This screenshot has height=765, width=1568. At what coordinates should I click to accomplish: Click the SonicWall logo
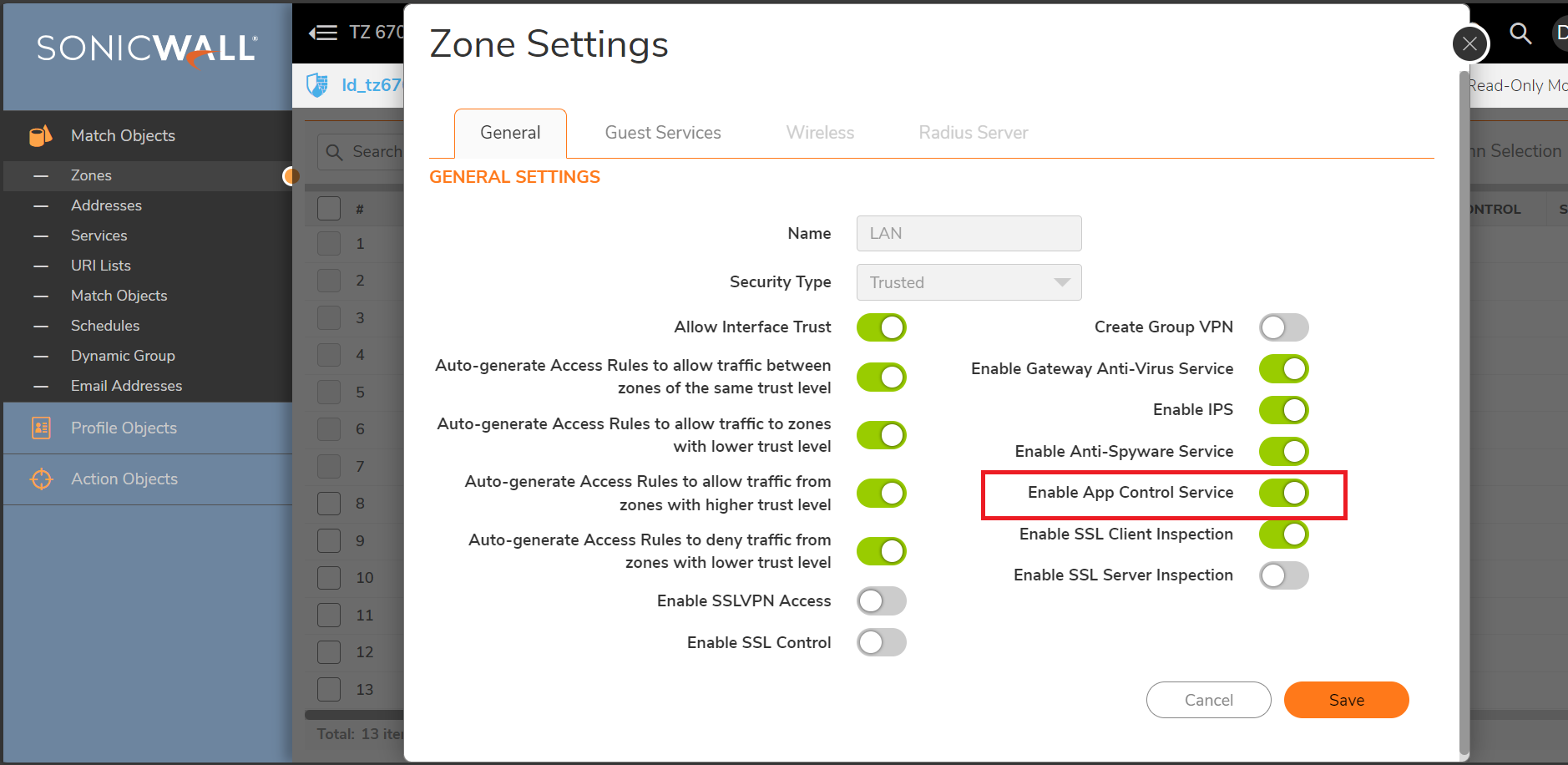147,48
